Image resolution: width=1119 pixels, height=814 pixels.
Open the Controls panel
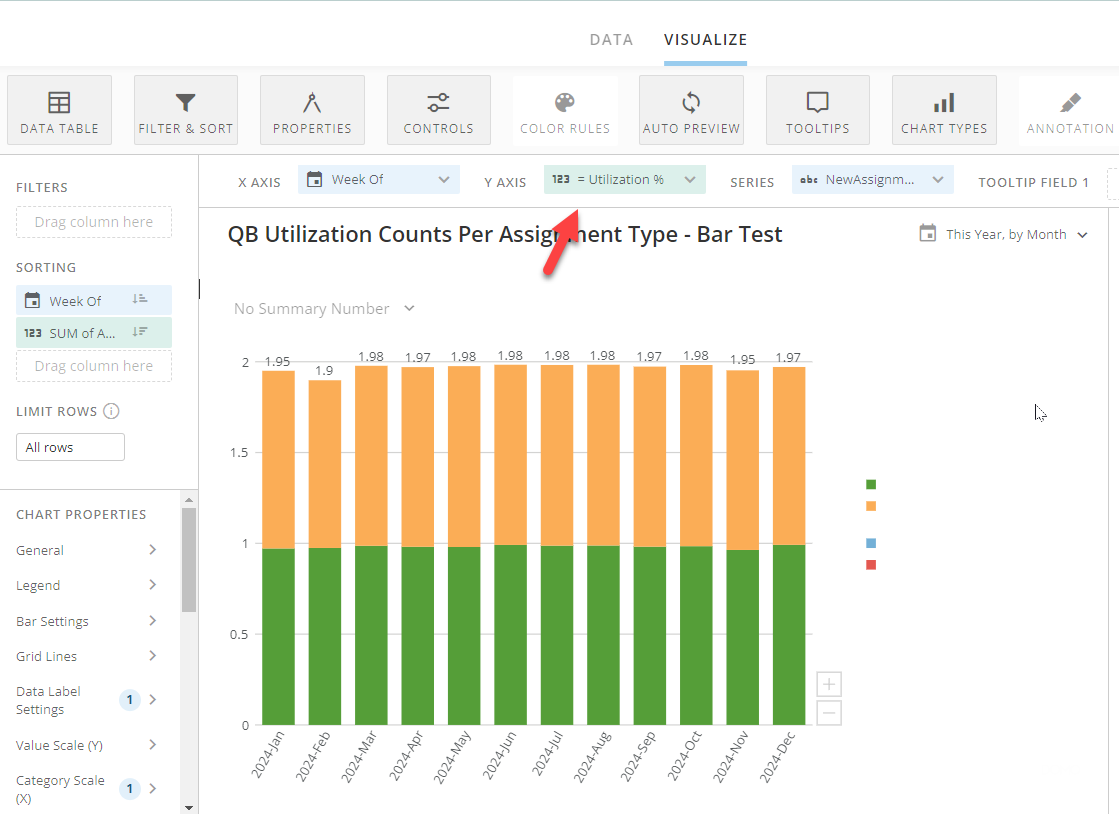pyautogui.click(x=438, y=111)
